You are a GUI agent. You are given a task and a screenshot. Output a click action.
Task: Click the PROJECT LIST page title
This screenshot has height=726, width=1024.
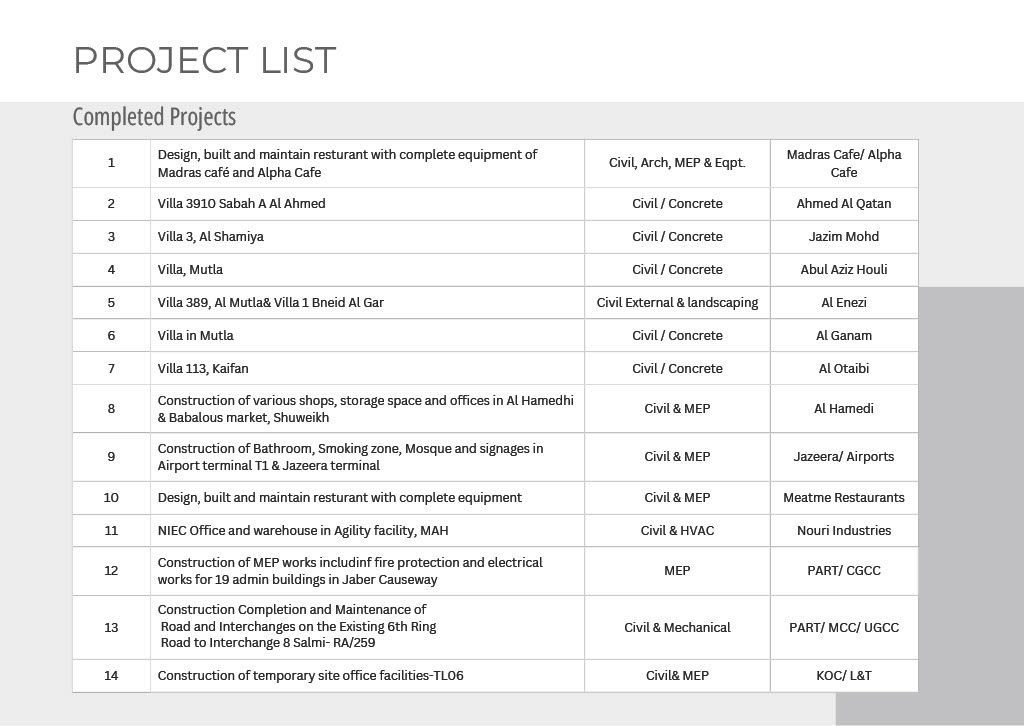pyautogui.click(x=205, y=61)
